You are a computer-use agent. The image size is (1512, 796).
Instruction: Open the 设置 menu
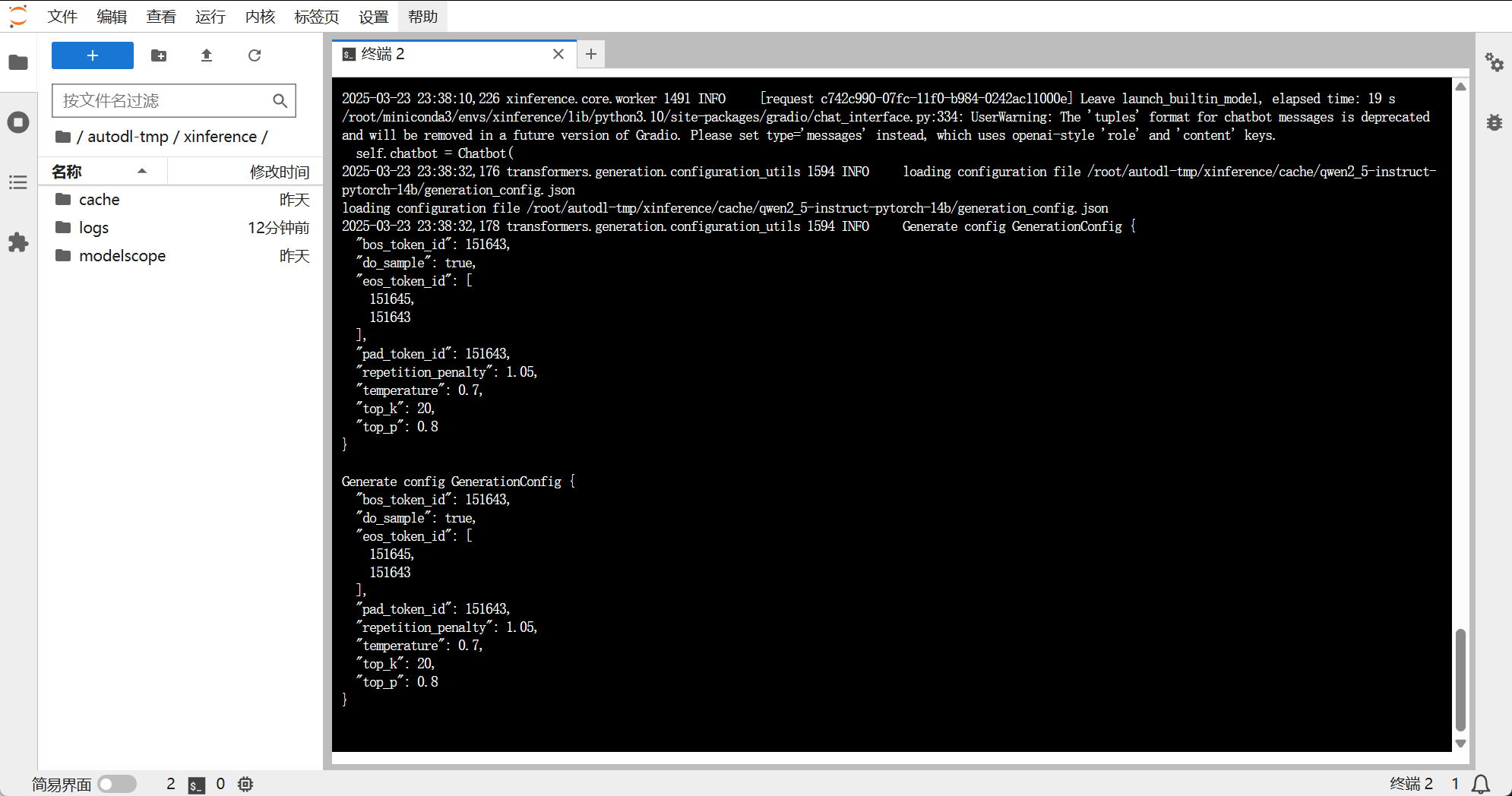pos(374,17)
